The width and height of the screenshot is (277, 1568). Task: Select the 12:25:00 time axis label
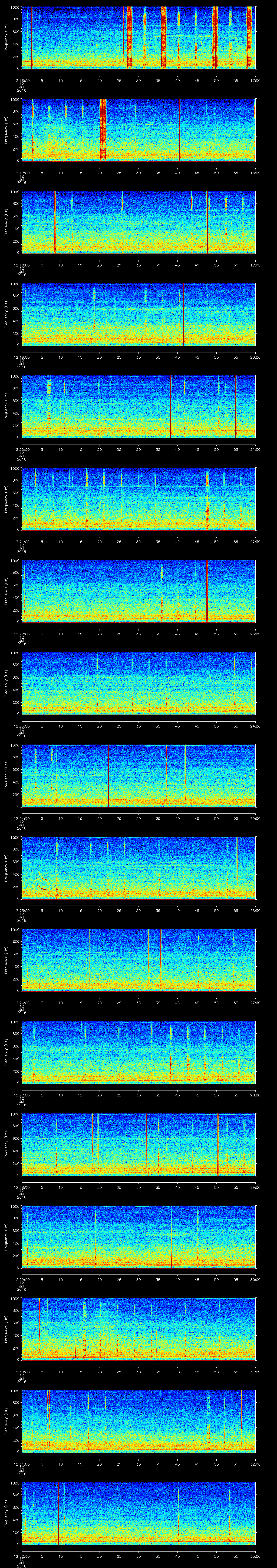22,910
